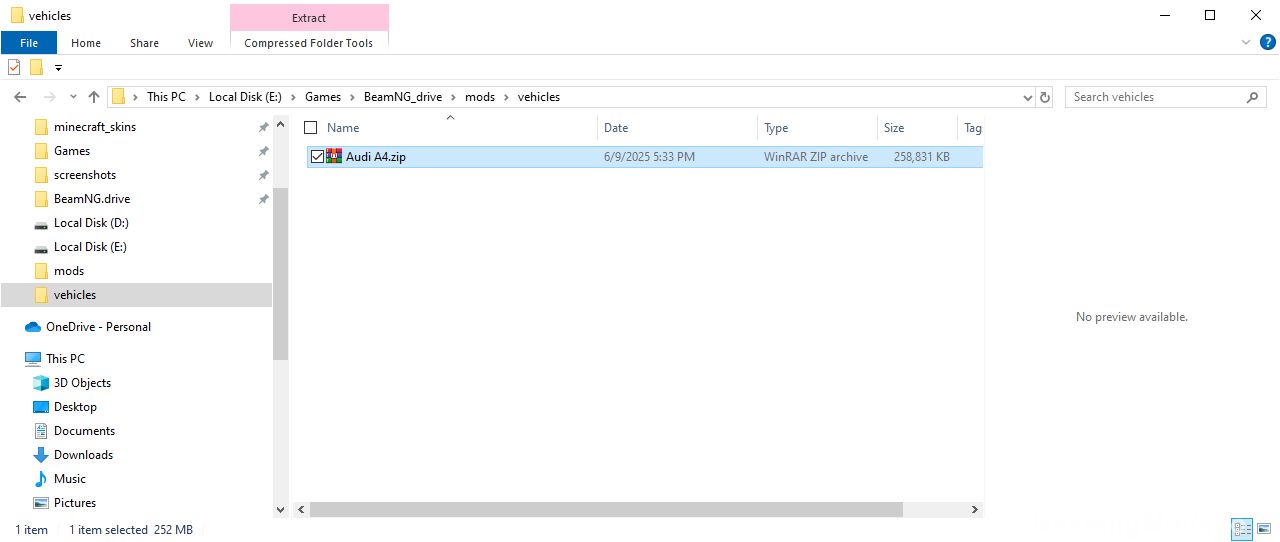Open Games in Quick access

[x=72, y=151]
